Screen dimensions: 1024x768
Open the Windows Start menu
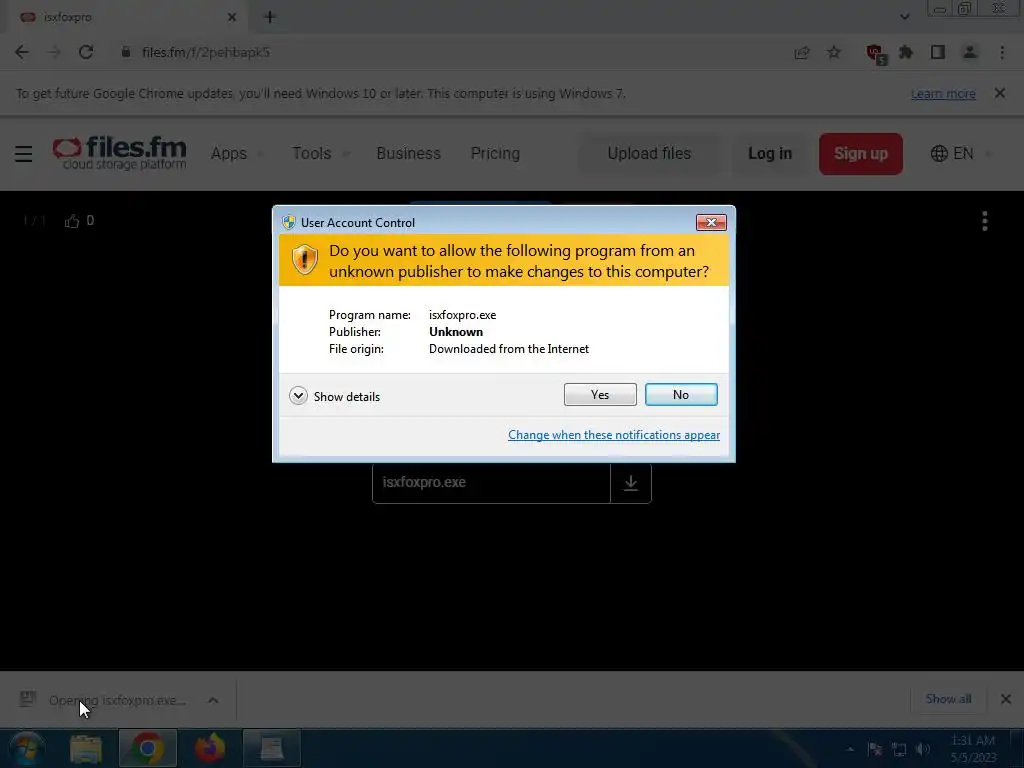pos(27,748)
